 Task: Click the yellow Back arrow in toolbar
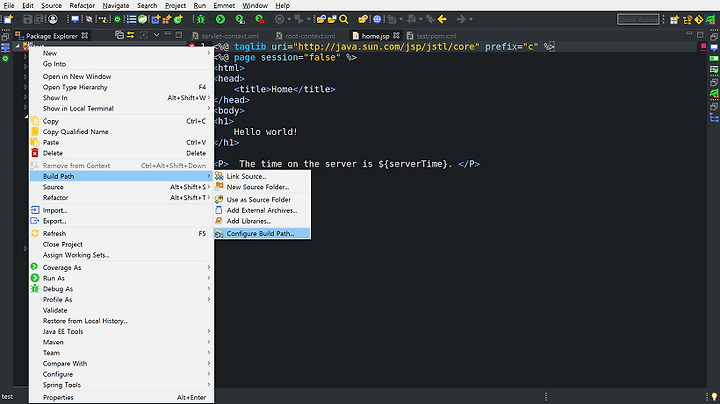point(442,19)
